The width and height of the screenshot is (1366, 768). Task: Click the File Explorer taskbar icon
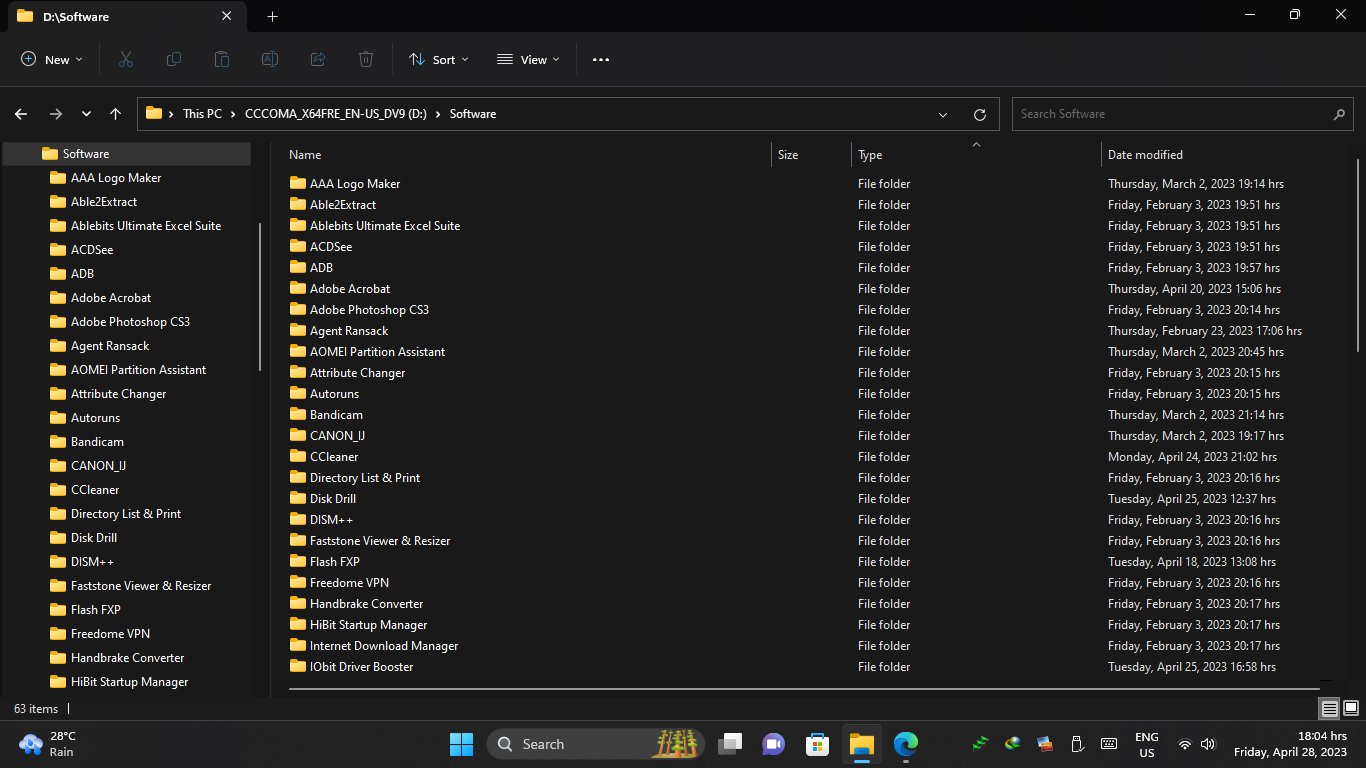click(862, 744)
